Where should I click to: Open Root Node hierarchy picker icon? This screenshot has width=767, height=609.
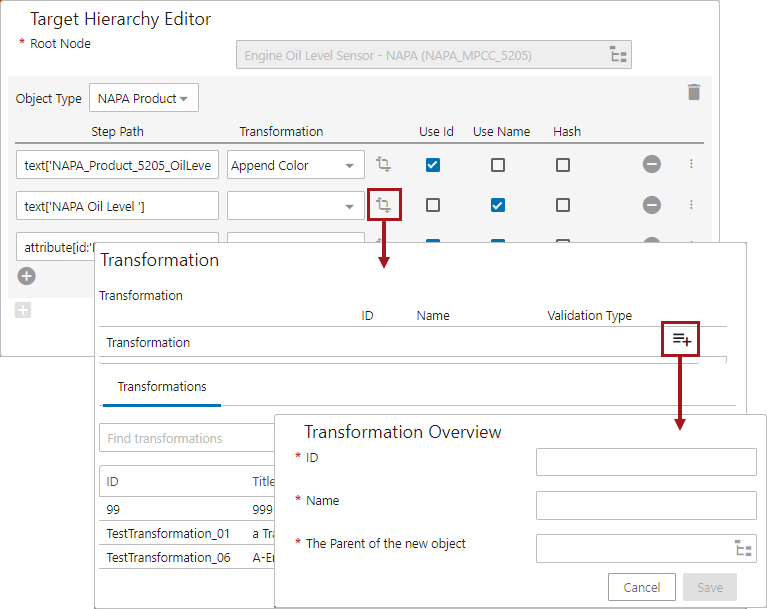pos(617,55)
